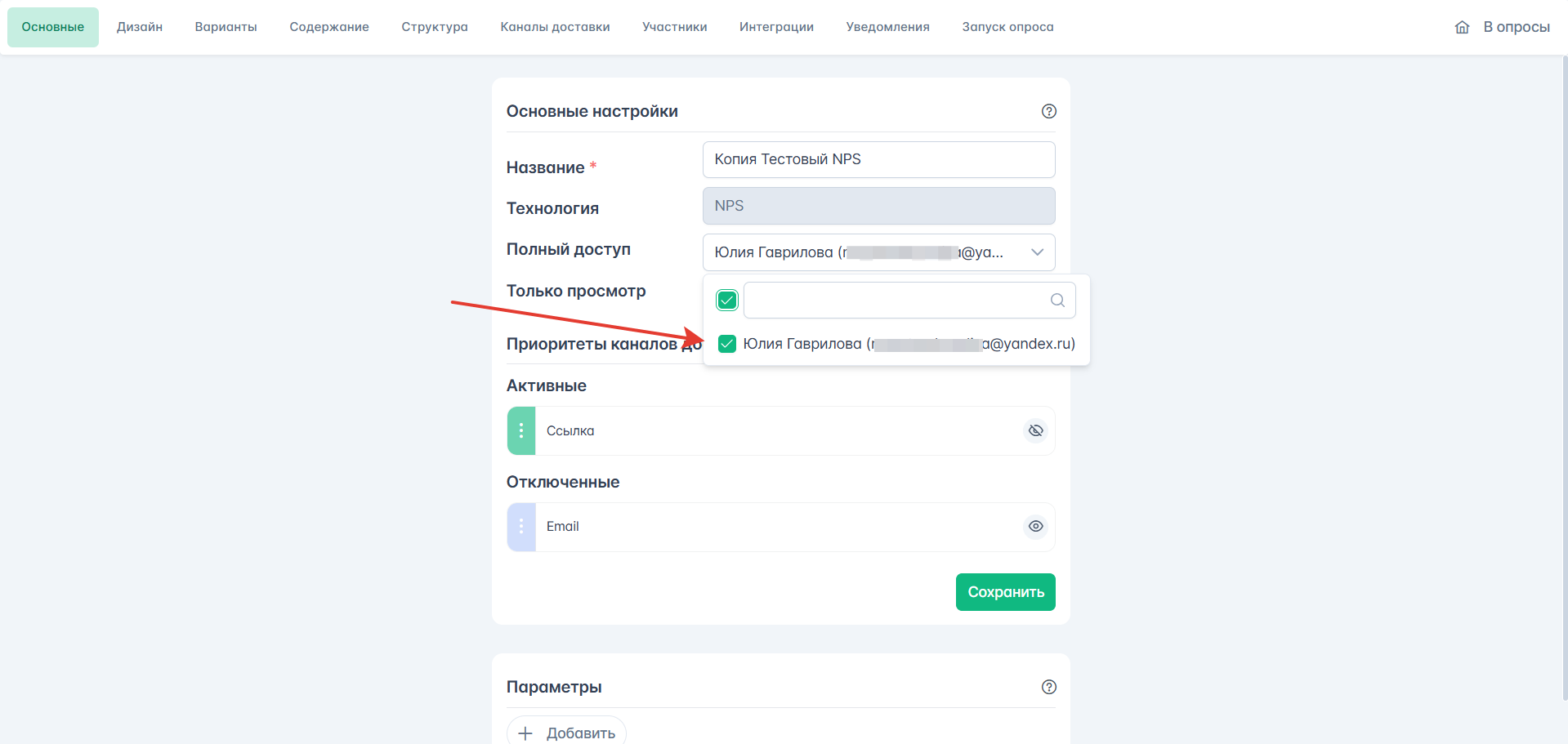Image resolution: width=1568 pixels, height=744 pixels.
Task: Toggle the select-all checkbox in dropdown
Action: (x=727, y=301)
